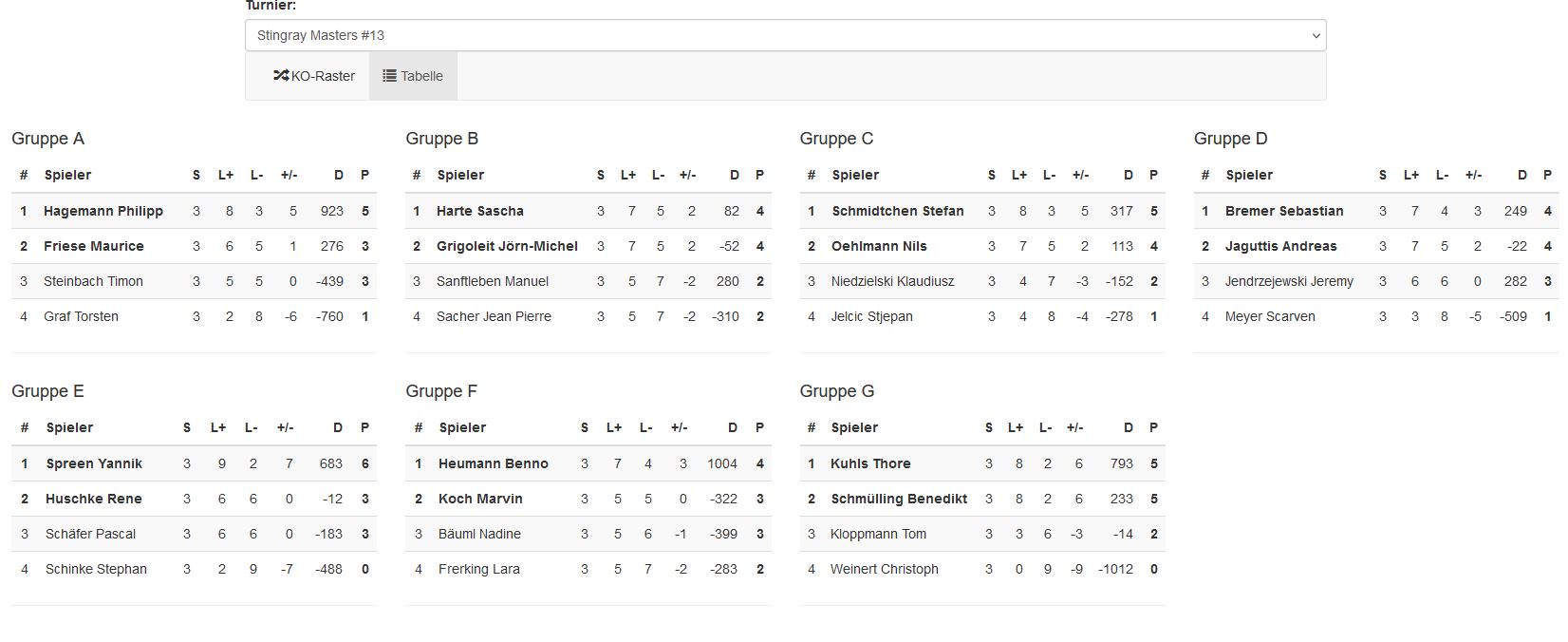The height and width of the screenshot is (642, 1568).
Task: Click the shuffle icon beside KO-Raster
Action: (281, 76)
